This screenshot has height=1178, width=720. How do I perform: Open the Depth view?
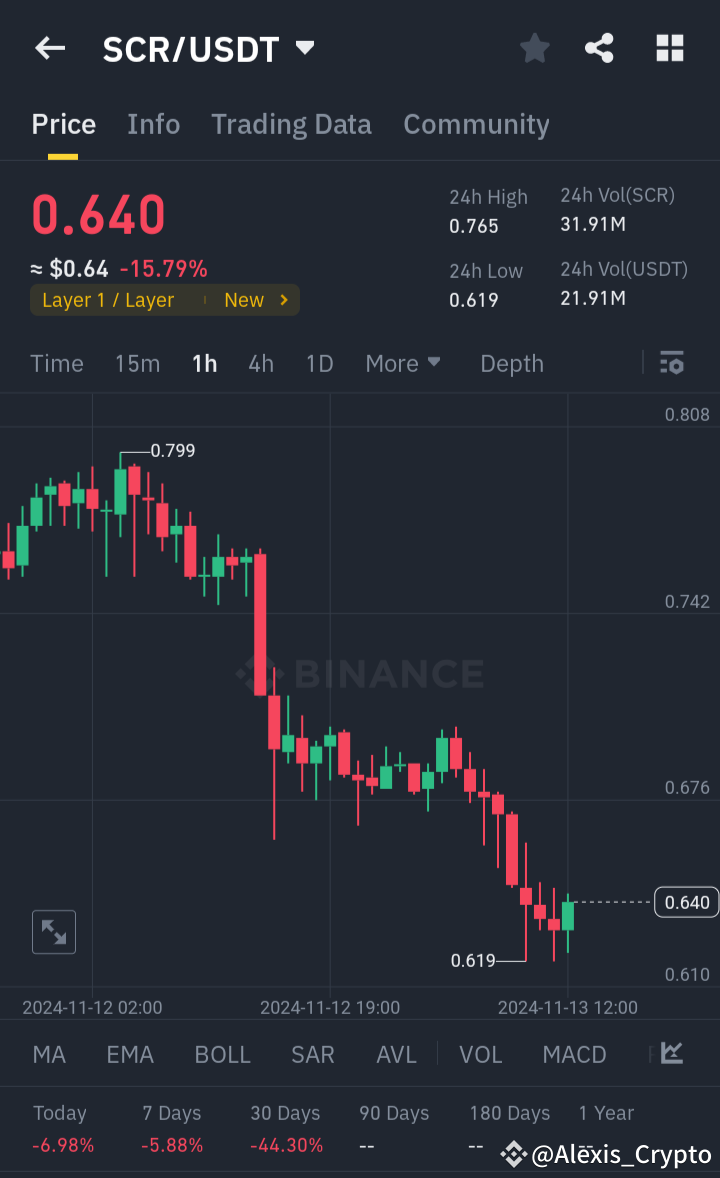click(x=511, y=363)
